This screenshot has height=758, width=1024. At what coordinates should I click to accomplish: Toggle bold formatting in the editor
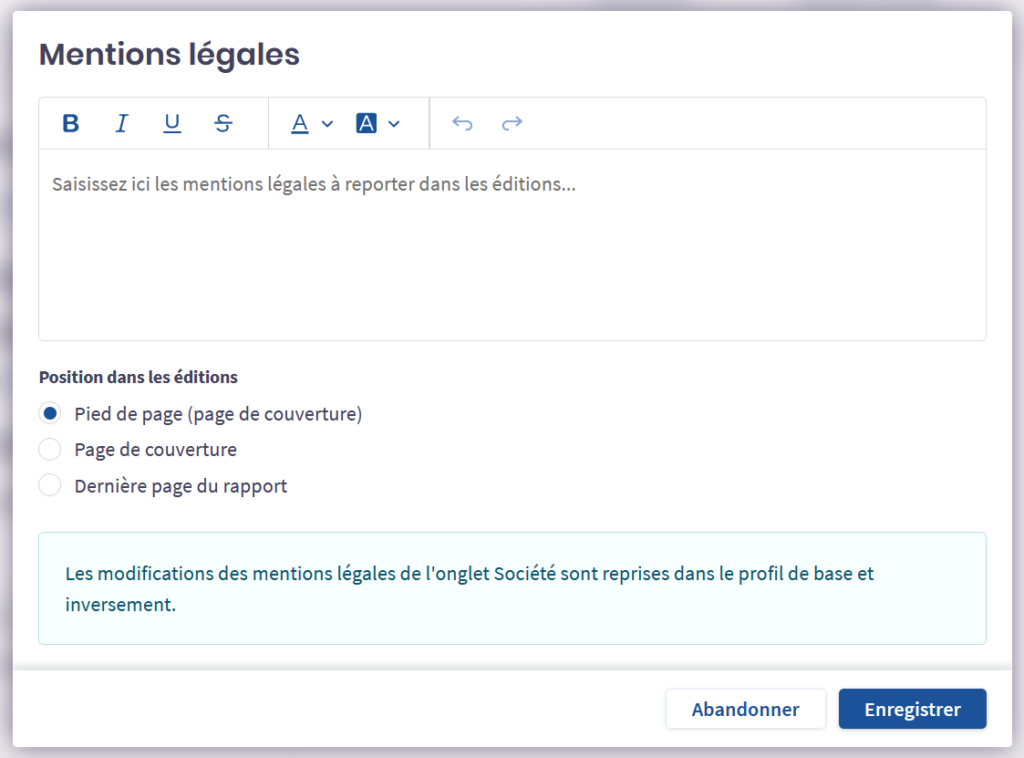point(71,123)
